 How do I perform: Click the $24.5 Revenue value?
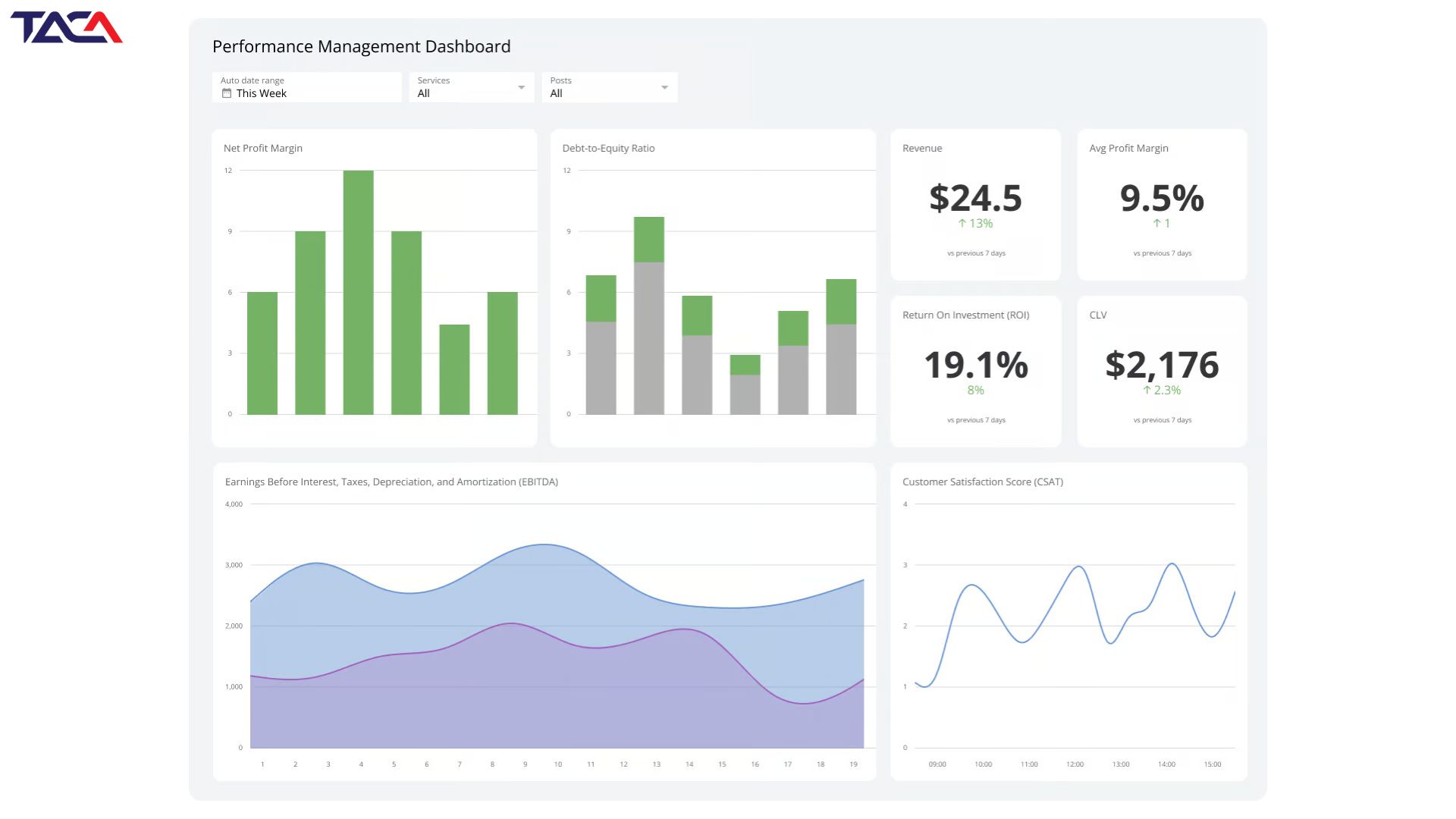point(975,198)
